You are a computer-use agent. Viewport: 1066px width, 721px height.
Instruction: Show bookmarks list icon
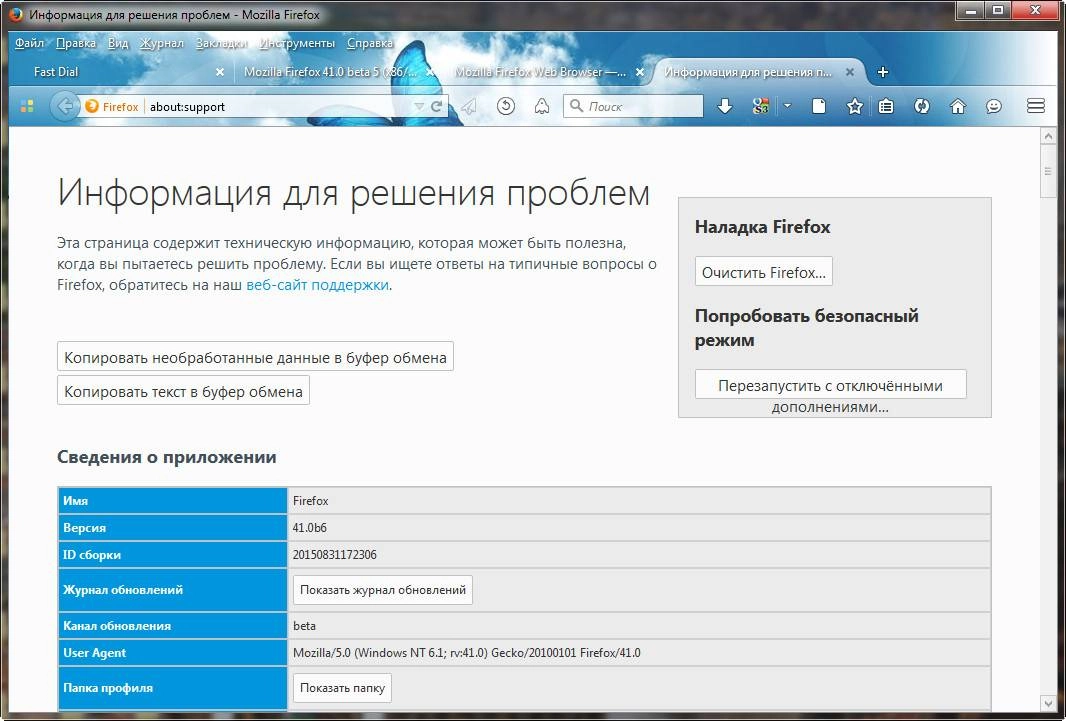885,107
